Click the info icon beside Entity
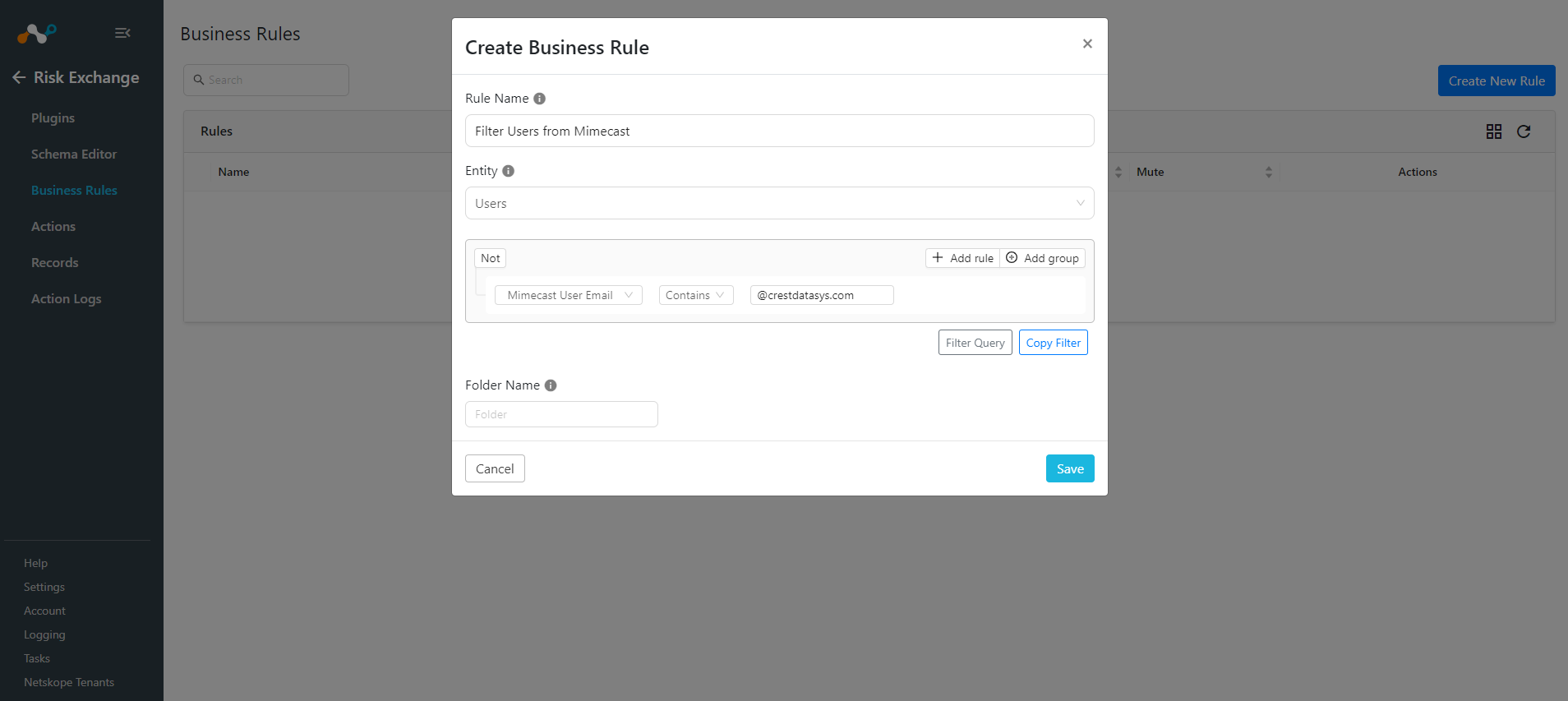 pos(508,171)
